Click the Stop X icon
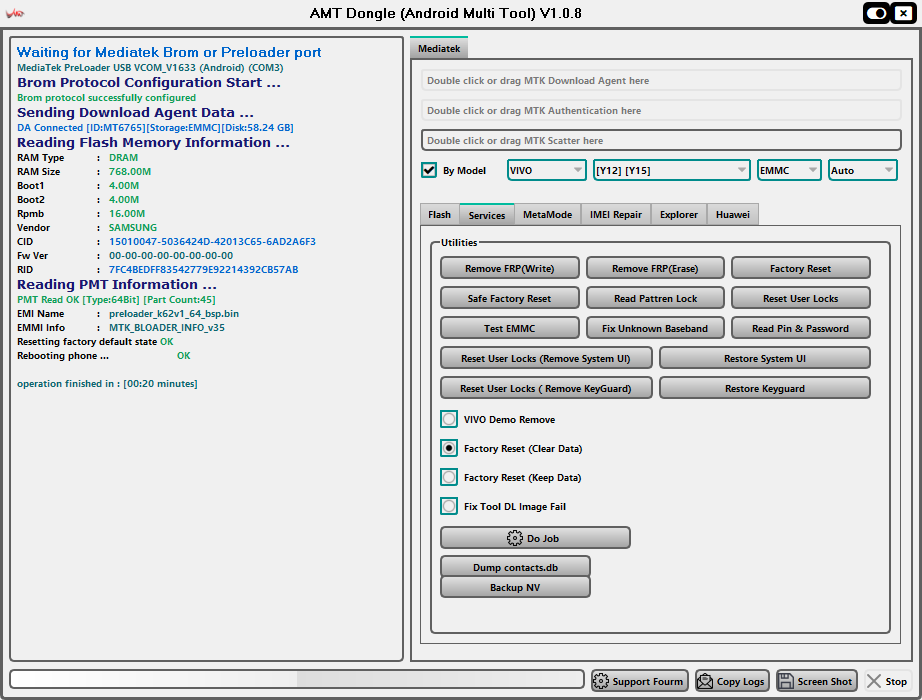The height and width of the screenshot is (700, 922). (x=874, y=681)
